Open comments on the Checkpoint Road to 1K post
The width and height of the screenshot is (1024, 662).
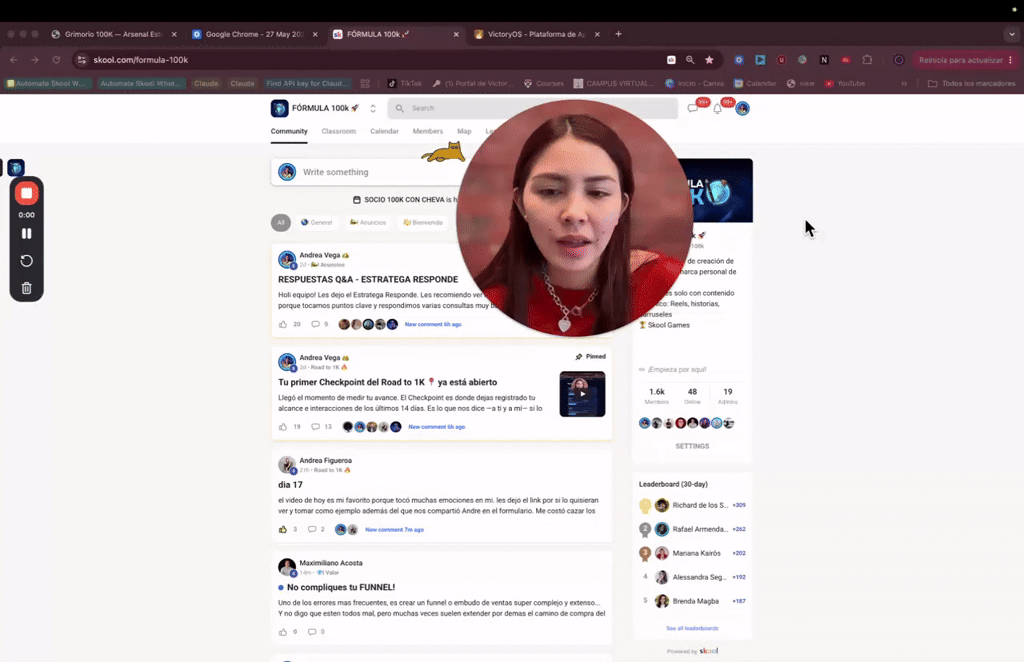315,427
